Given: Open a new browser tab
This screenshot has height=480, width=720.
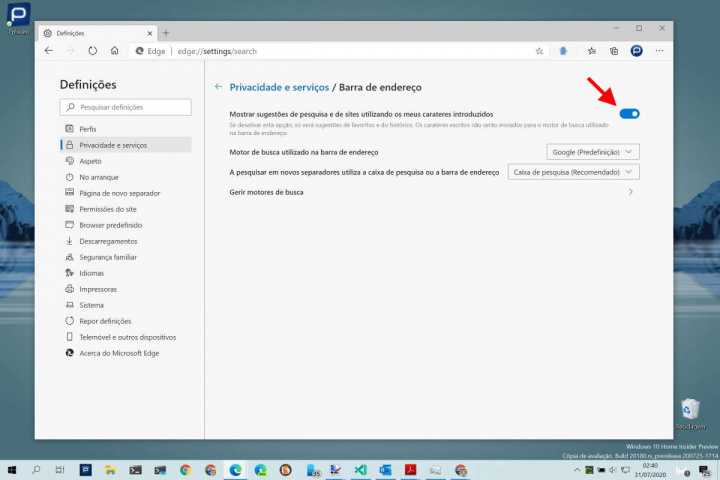Looking at the screenshot, I should [x=165, y=33].
